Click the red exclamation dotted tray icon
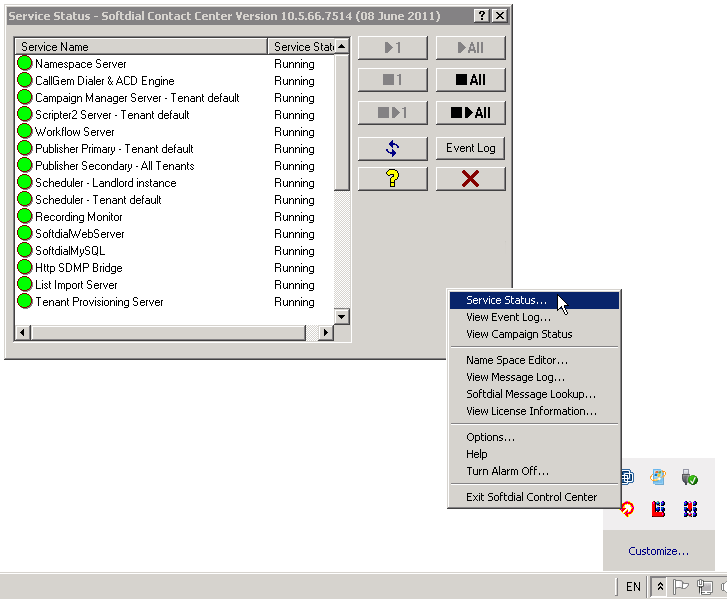The width and height of the screenshot is (727, 599). click(690, 509)
